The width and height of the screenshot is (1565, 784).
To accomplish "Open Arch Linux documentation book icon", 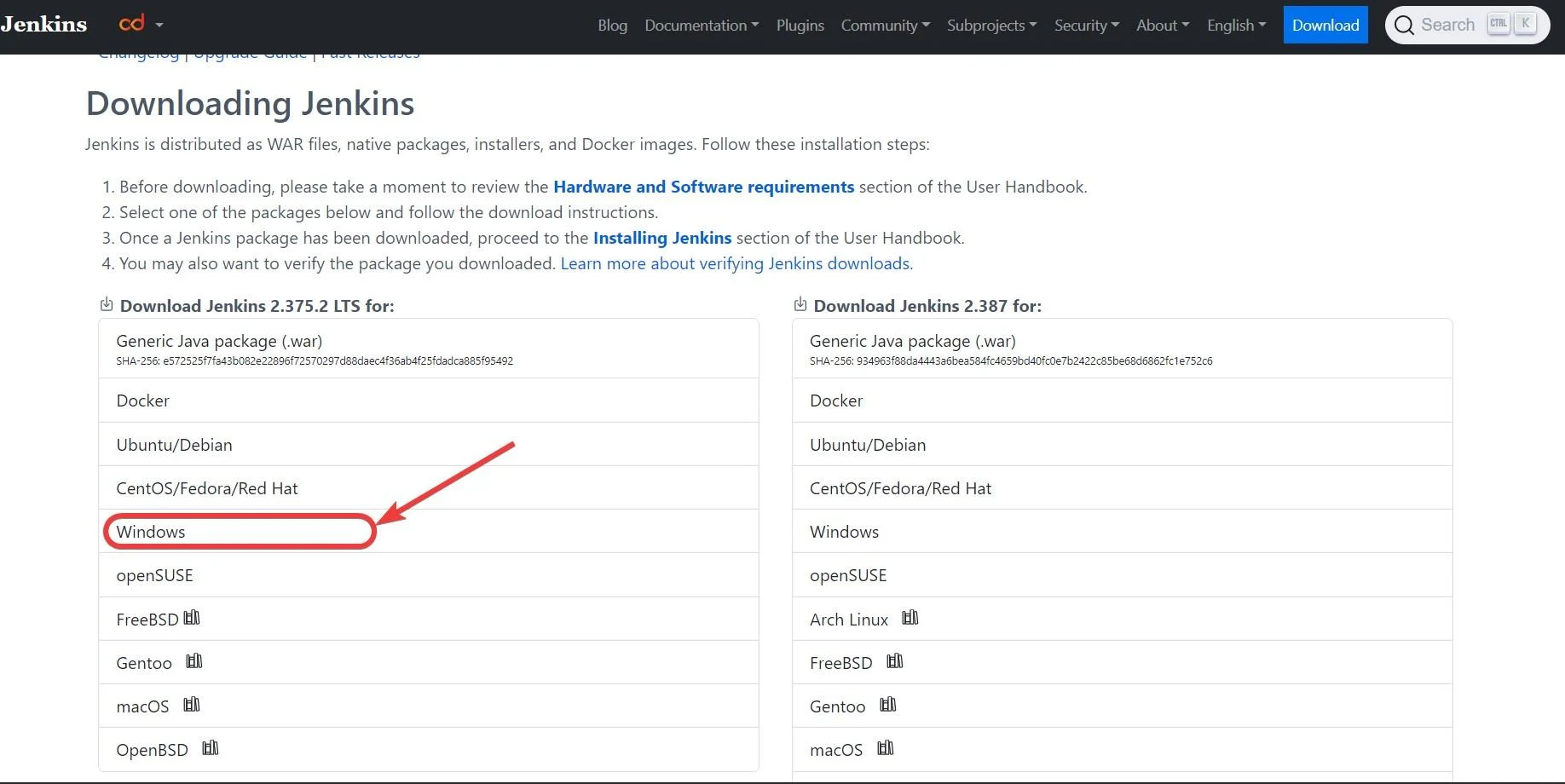I will 909,619.
